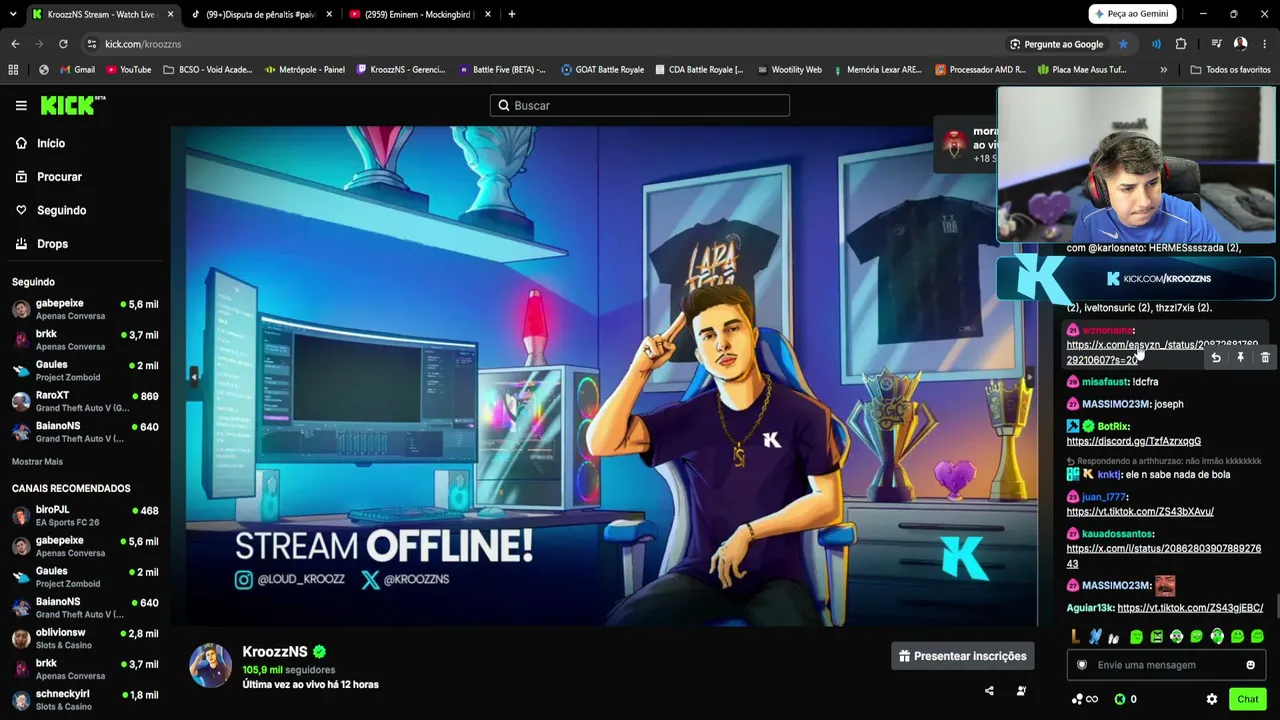Switch to the Eminem Mockingbird YouTube tab
The height and width of the screenshot is (720, 1280).
click(x=420, y=14)
